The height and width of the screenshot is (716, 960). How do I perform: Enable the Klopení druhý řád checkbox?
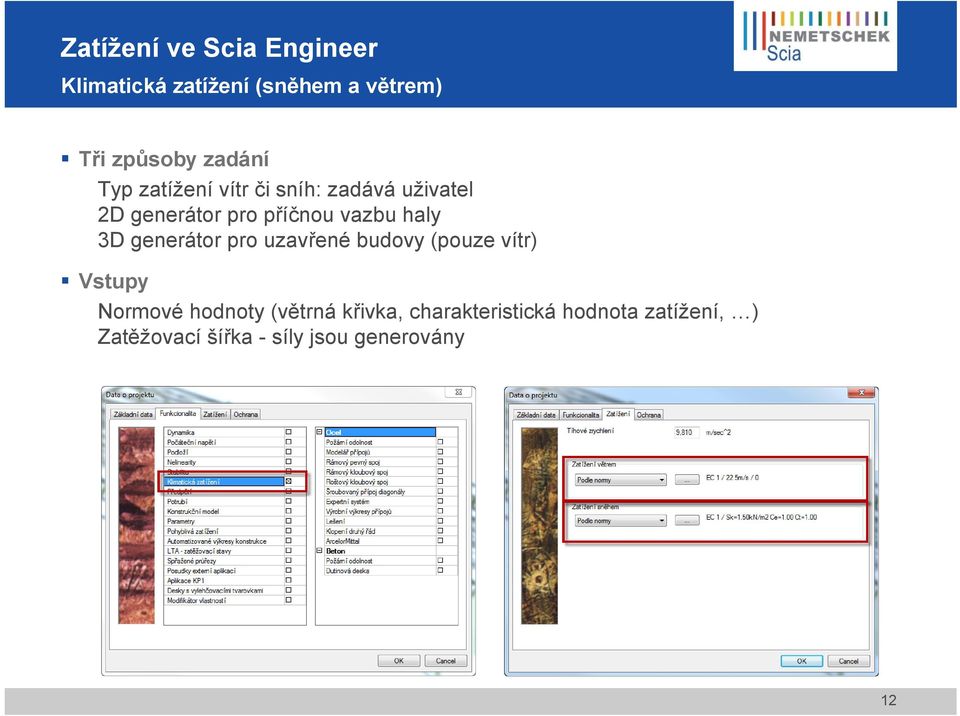[x=440, y=531]
